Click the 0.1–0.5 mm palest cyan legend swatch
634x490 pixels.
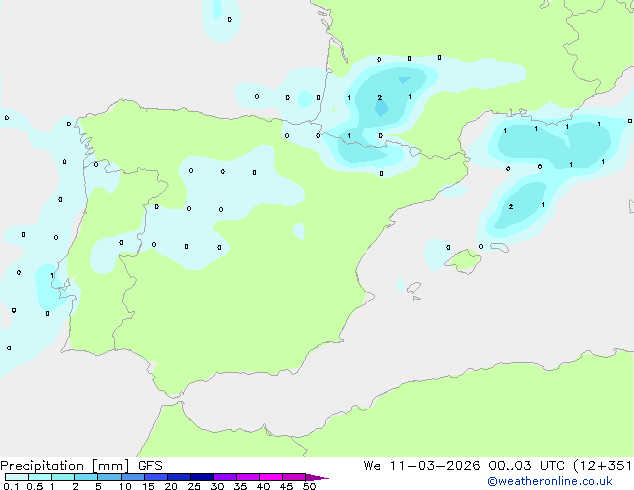(x=17, y=477)
